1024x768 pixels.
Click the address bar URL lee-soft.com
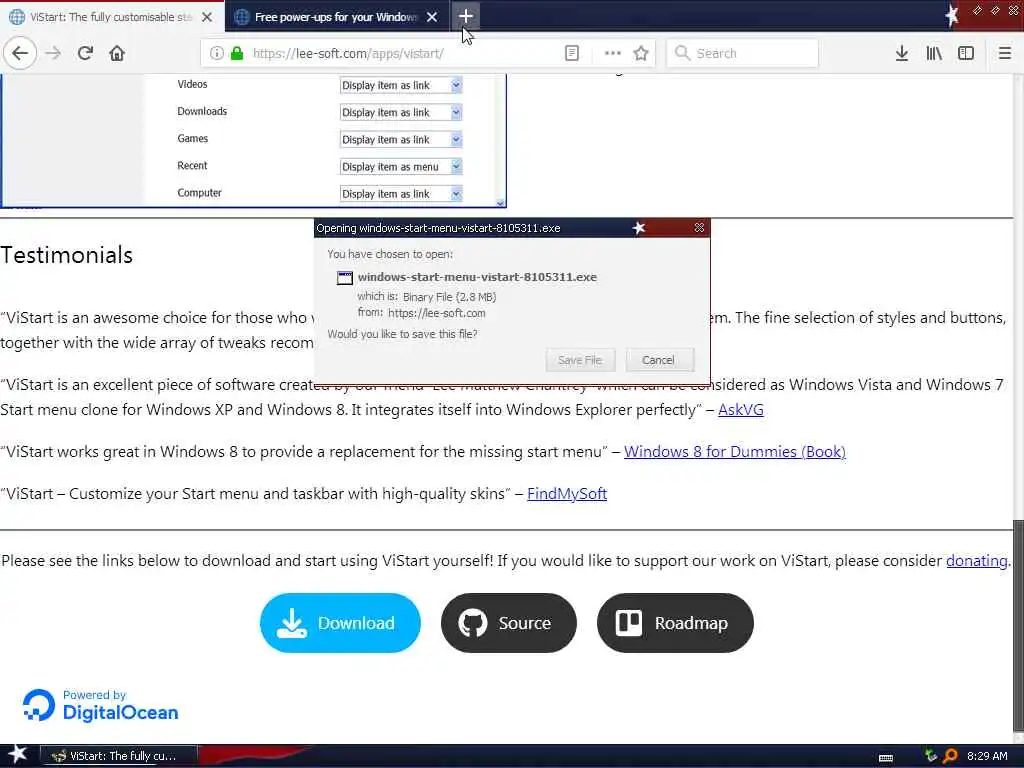(348, 54)
